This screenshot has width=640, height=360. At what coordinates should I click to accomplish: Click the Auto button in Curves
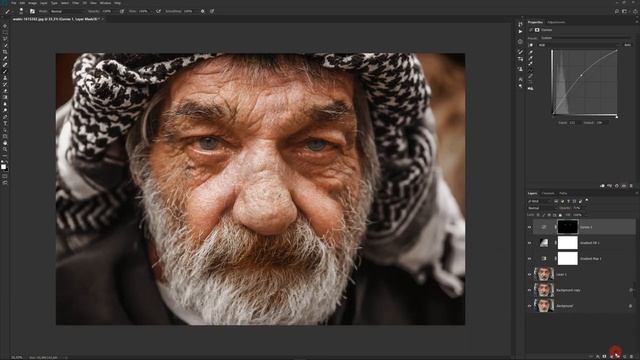pyautogui.click(x=627, y=45)
